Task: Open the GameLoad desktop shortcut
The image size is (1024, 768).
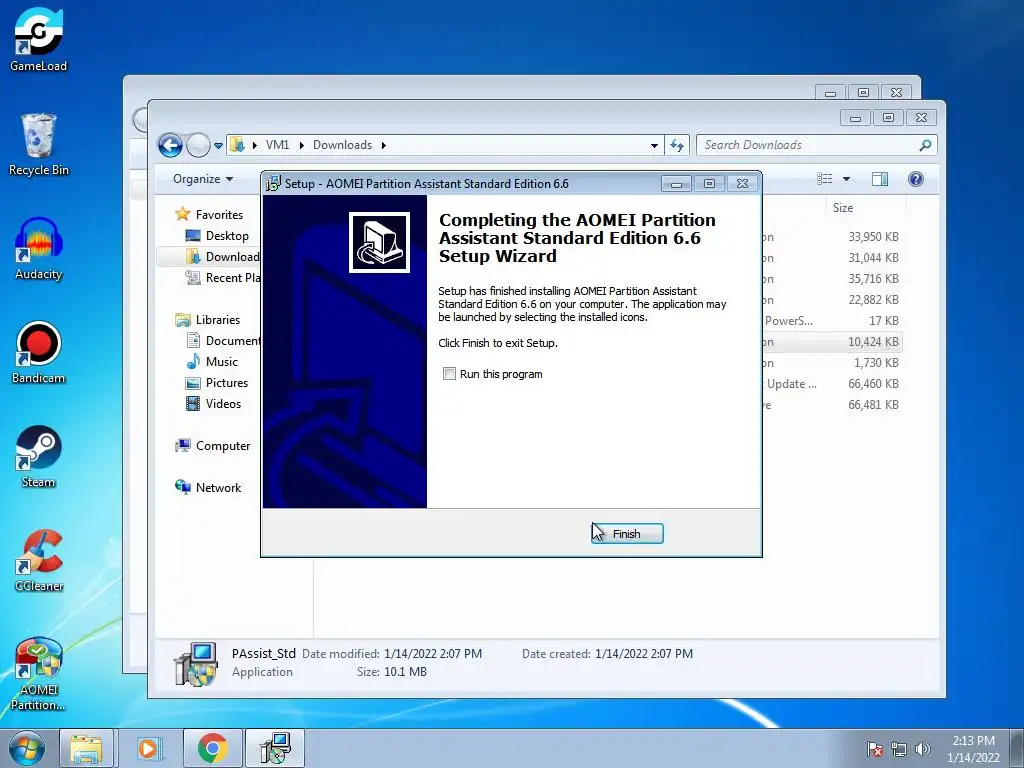Action: click(x=39, y=40)
